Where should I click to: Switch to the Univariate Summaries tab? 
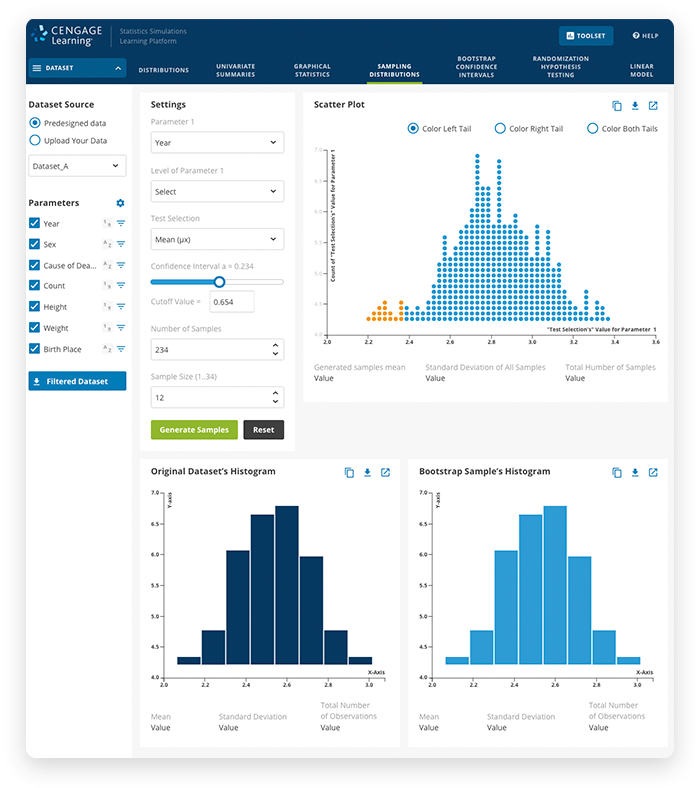click(x=235, y=70)
